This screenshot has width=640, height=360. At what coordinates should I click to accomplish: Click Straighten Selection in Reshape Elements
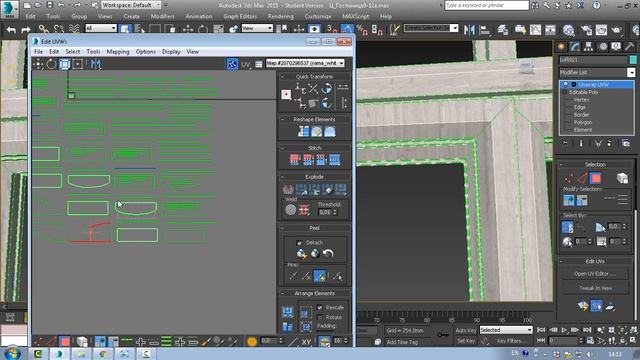coord(303,131)
